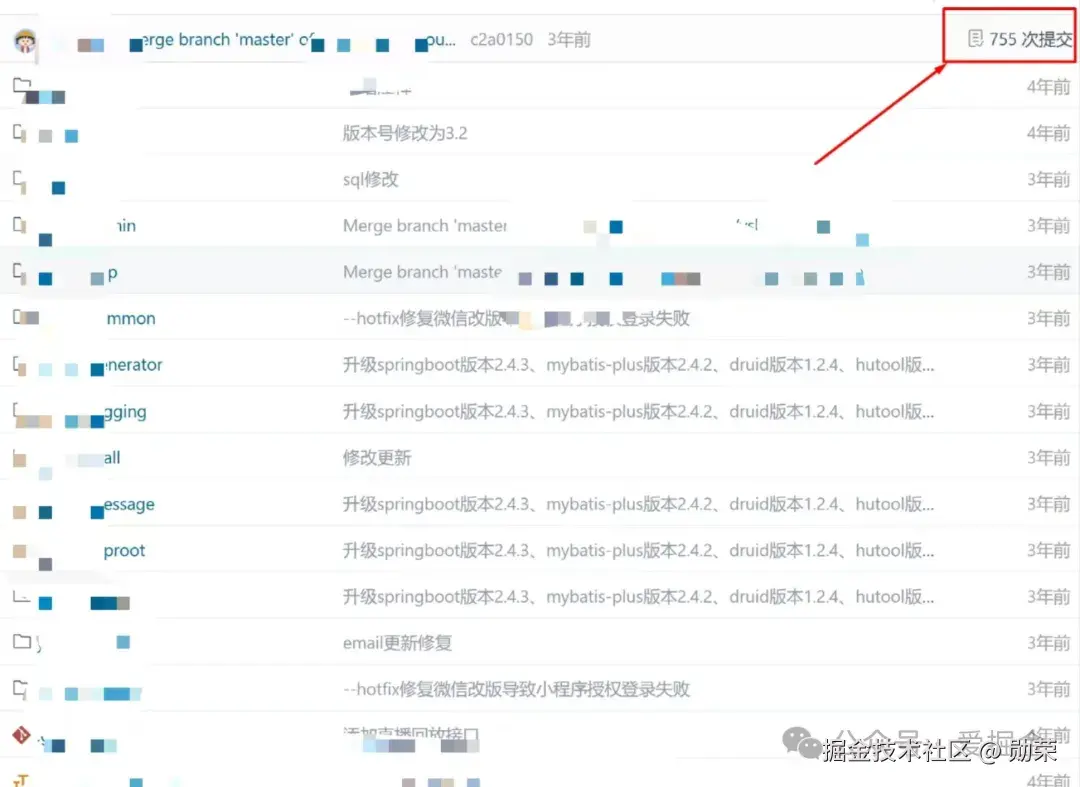
Task: Click the 添加直播回放接口 commit at bottom
Action: (x=410, y=734)
